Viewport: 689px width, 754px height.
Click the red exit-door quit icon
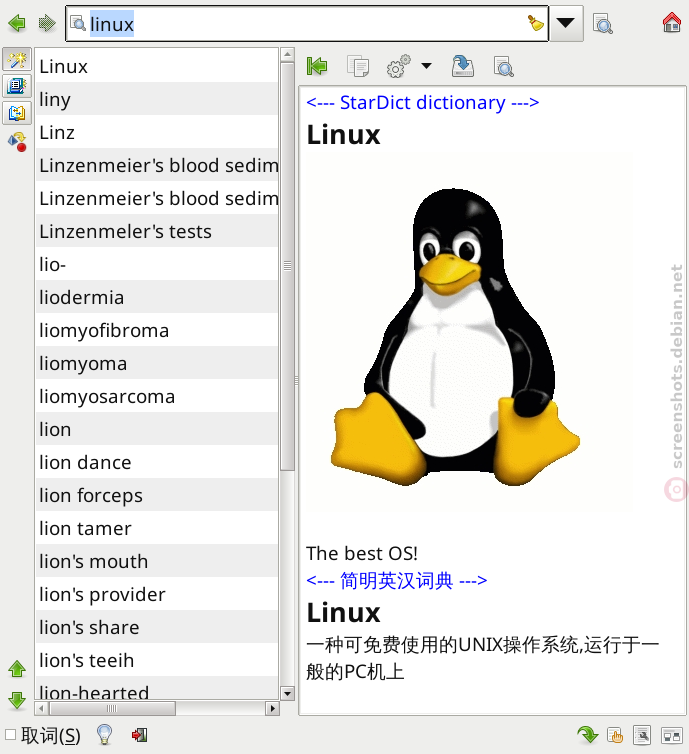pyautogui.click(x=139, y=735)
